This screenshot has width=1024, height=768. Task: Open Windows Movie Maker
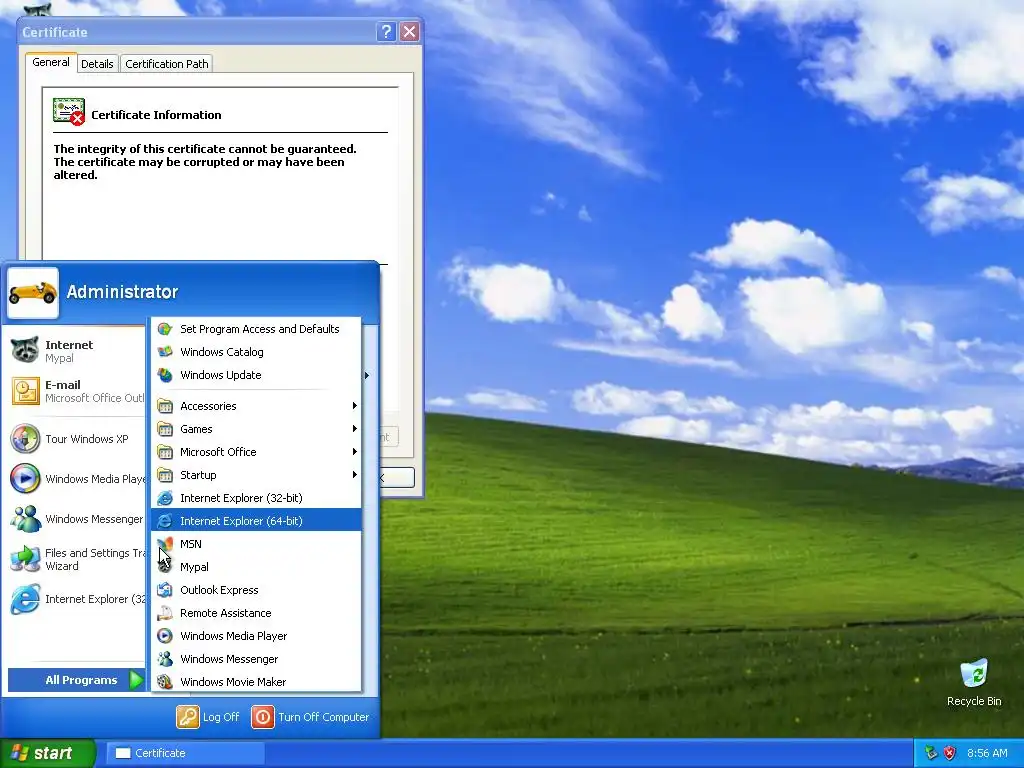pos(256,682)
